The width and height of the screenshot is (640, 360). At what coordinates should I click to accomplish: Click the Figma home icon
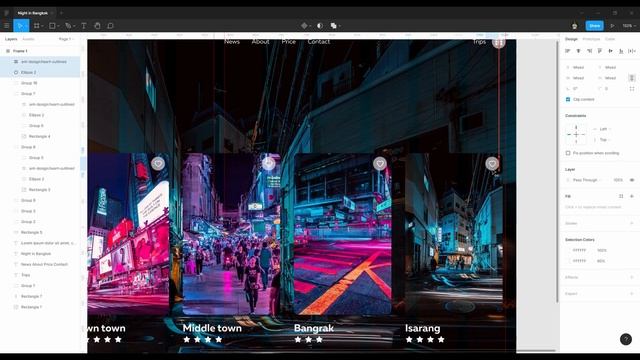[7, 13]
